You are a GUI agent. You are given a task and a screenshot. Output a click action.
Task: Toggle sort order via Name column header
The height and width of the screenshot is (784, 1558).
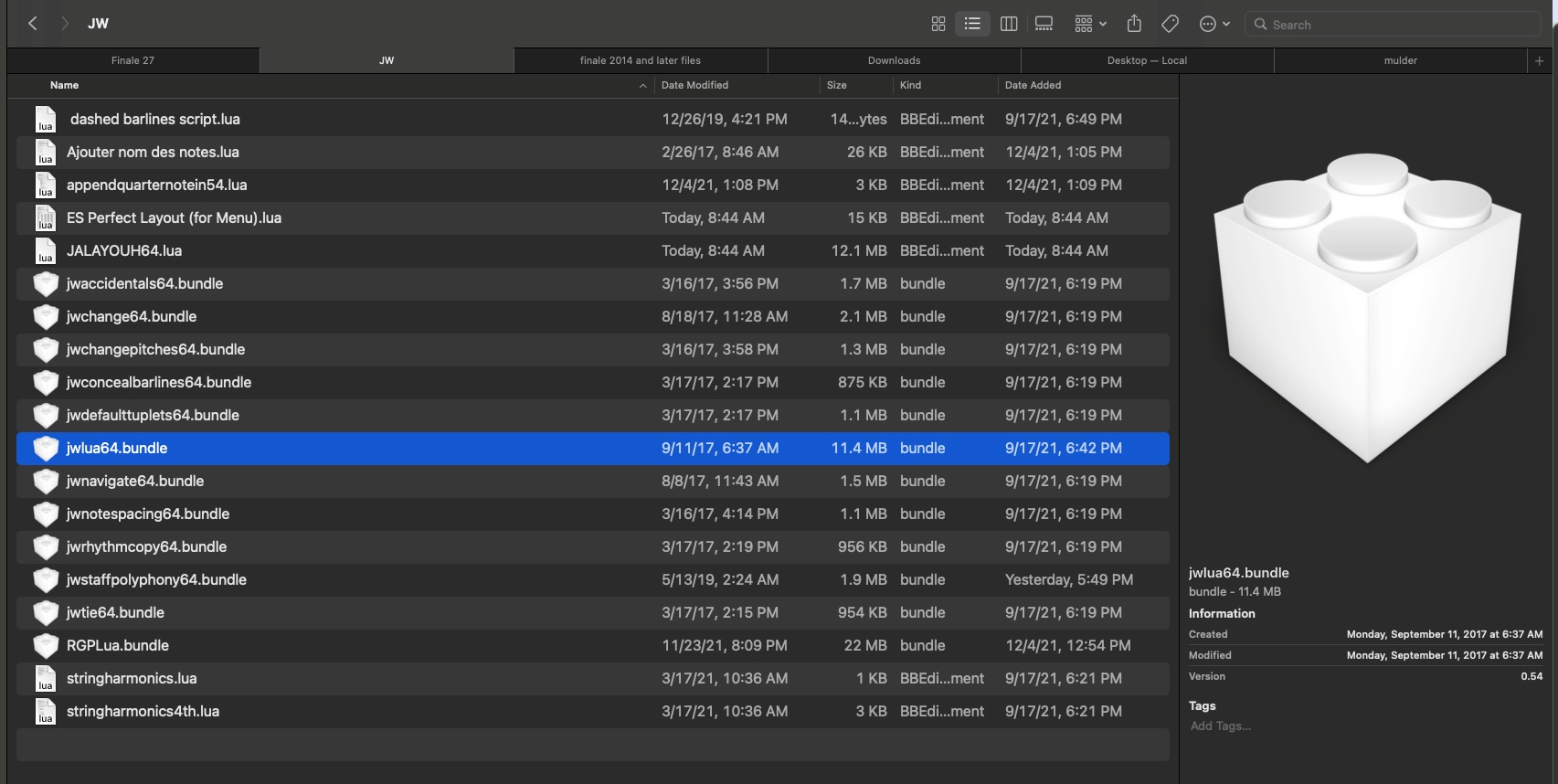click(64, 85)
